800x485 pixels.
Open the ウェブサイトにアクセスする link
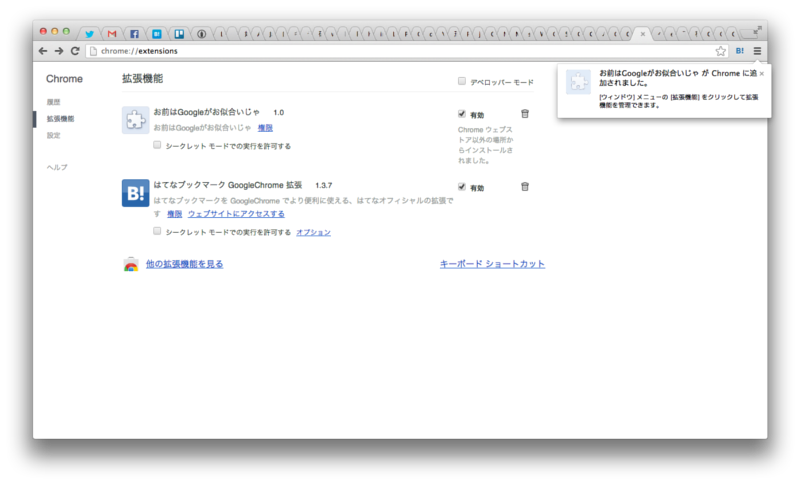236,214
